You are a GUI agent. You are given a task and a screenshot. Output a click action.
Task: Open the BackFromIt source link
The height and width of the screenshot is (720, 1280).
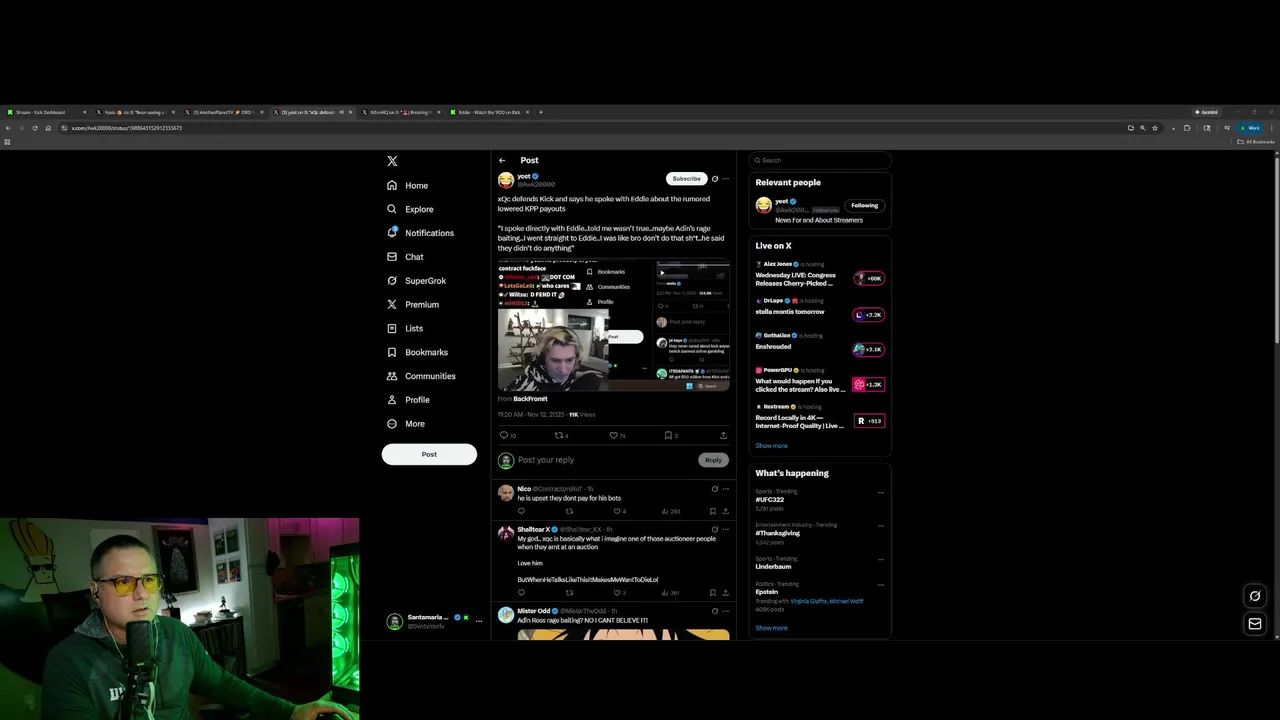530,399
